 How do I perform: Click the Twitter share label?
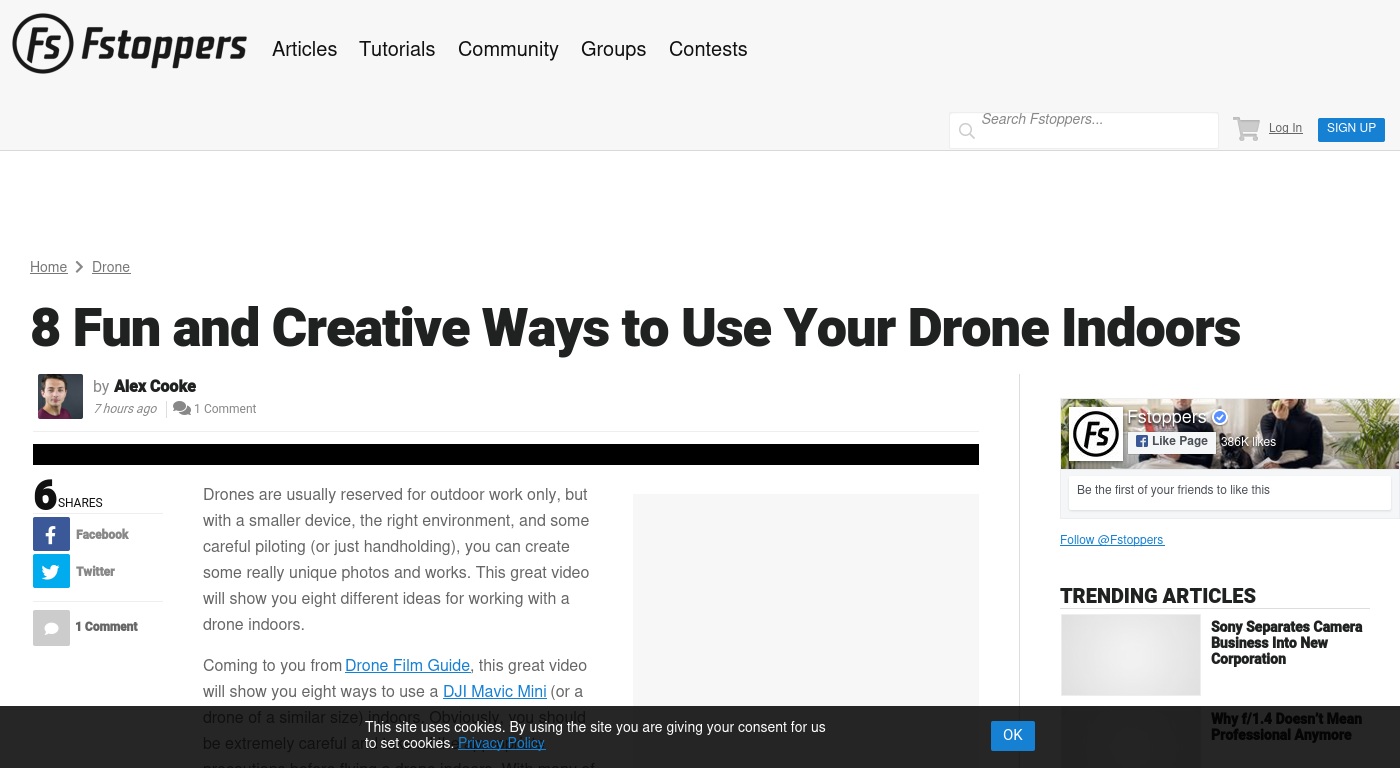(x=95, y=572)
